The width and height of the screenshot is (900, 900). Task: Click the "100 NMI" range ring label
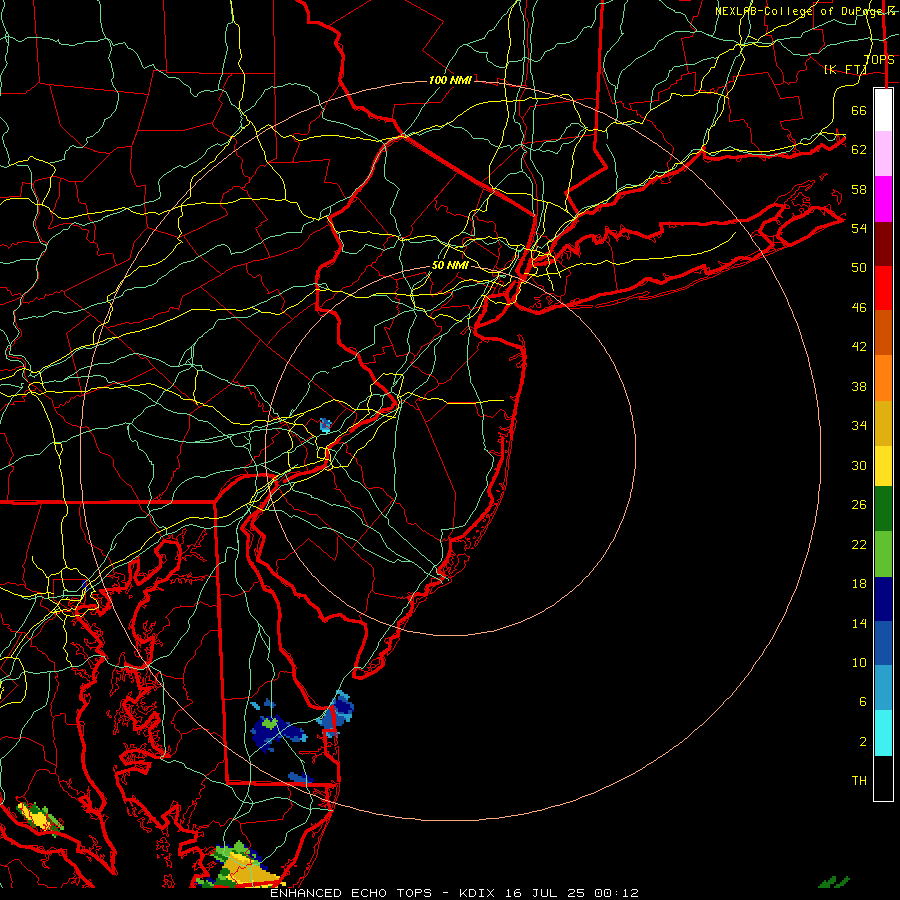tap(450, 80)
